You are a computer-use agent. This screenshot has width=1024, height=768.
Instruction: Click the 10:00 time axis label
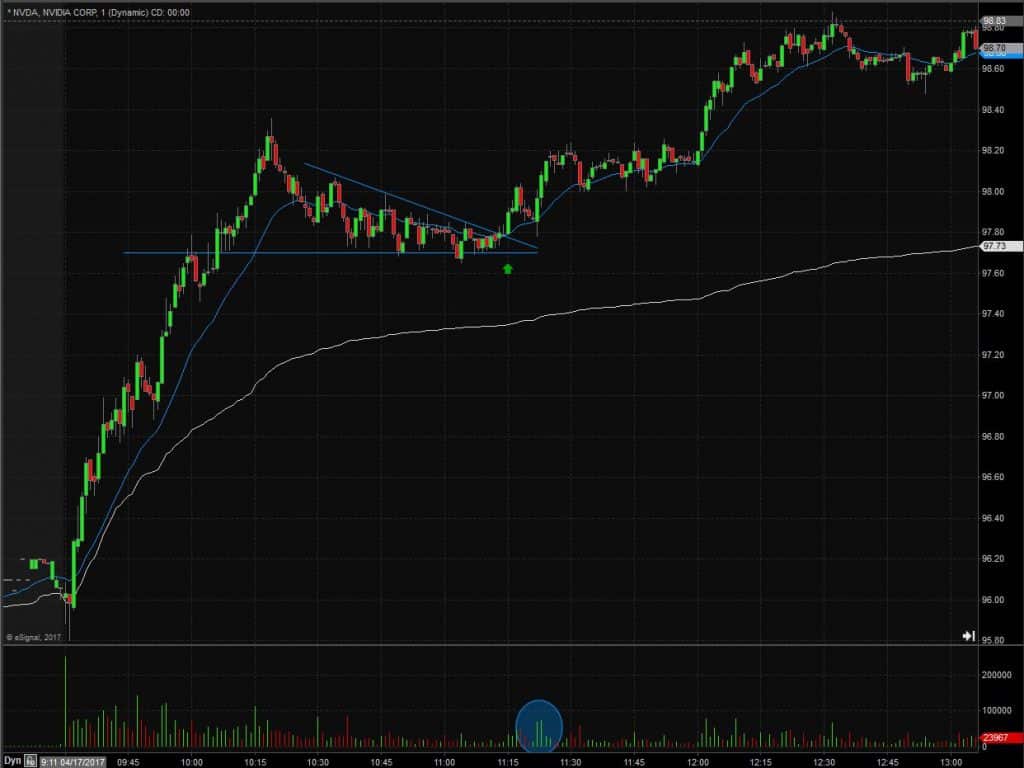191,762
